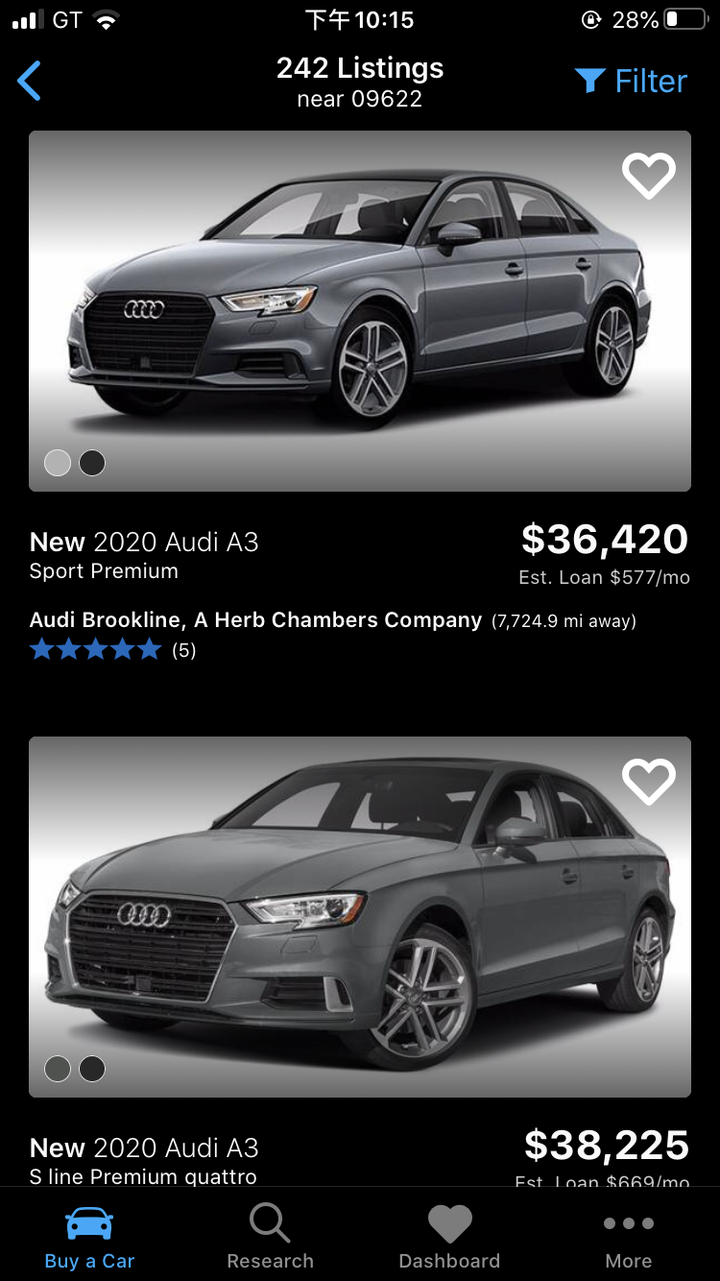Open the first Audi A3 photo
The height and width of the screenshot is (1281, 720).
pyautogui.click(x=360, y=311)
